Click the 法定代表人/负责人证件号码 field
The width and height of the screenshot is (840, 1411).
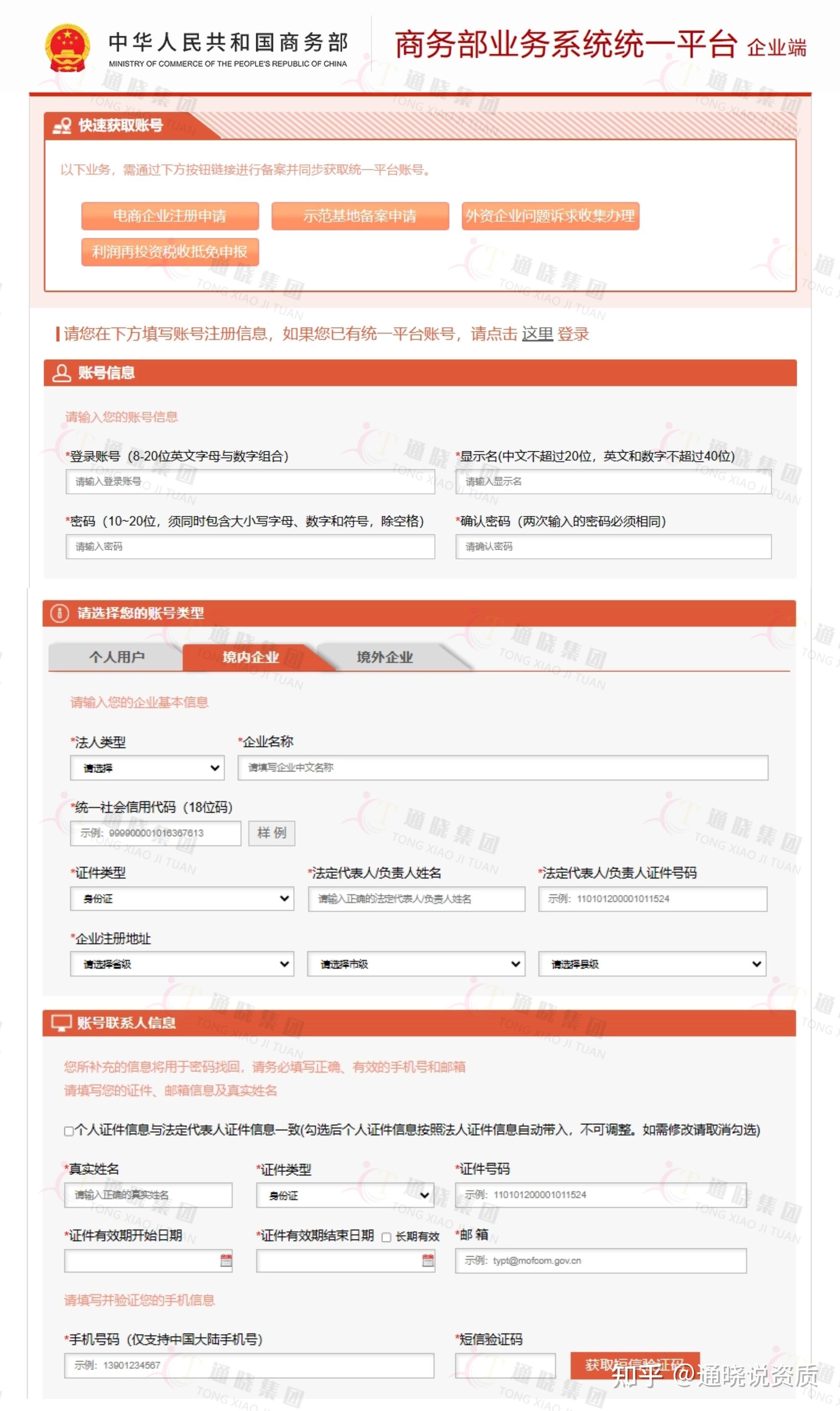coord(653,899)
